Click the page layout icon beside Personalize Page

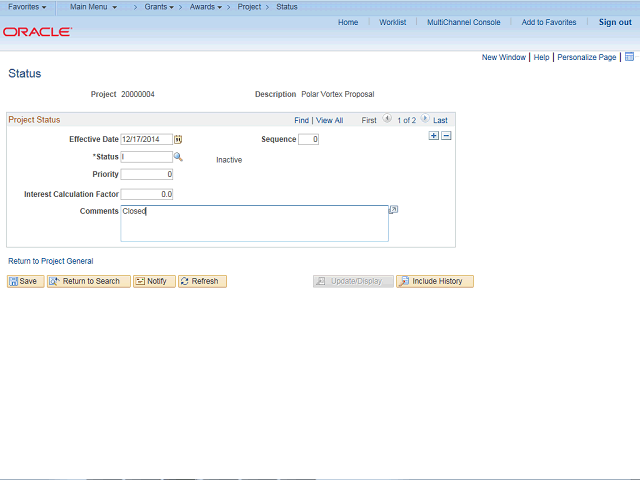pyautogui.click(x=629, y=57)
